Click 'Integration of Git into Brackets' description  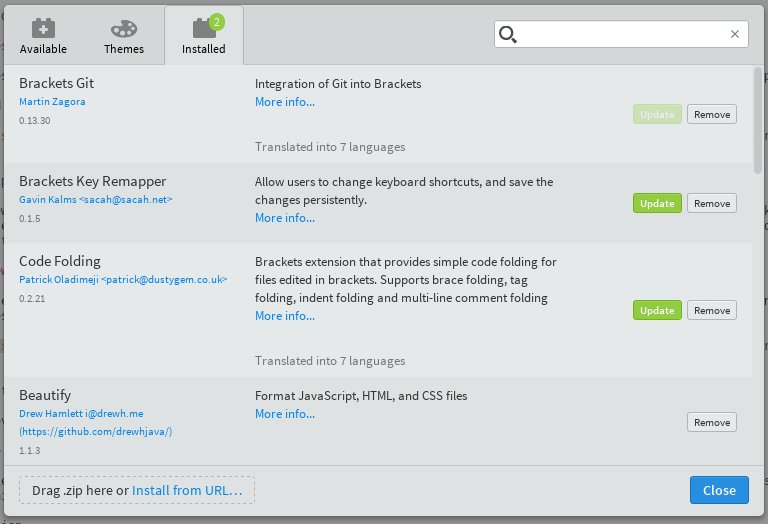click(x=338, y=84)
